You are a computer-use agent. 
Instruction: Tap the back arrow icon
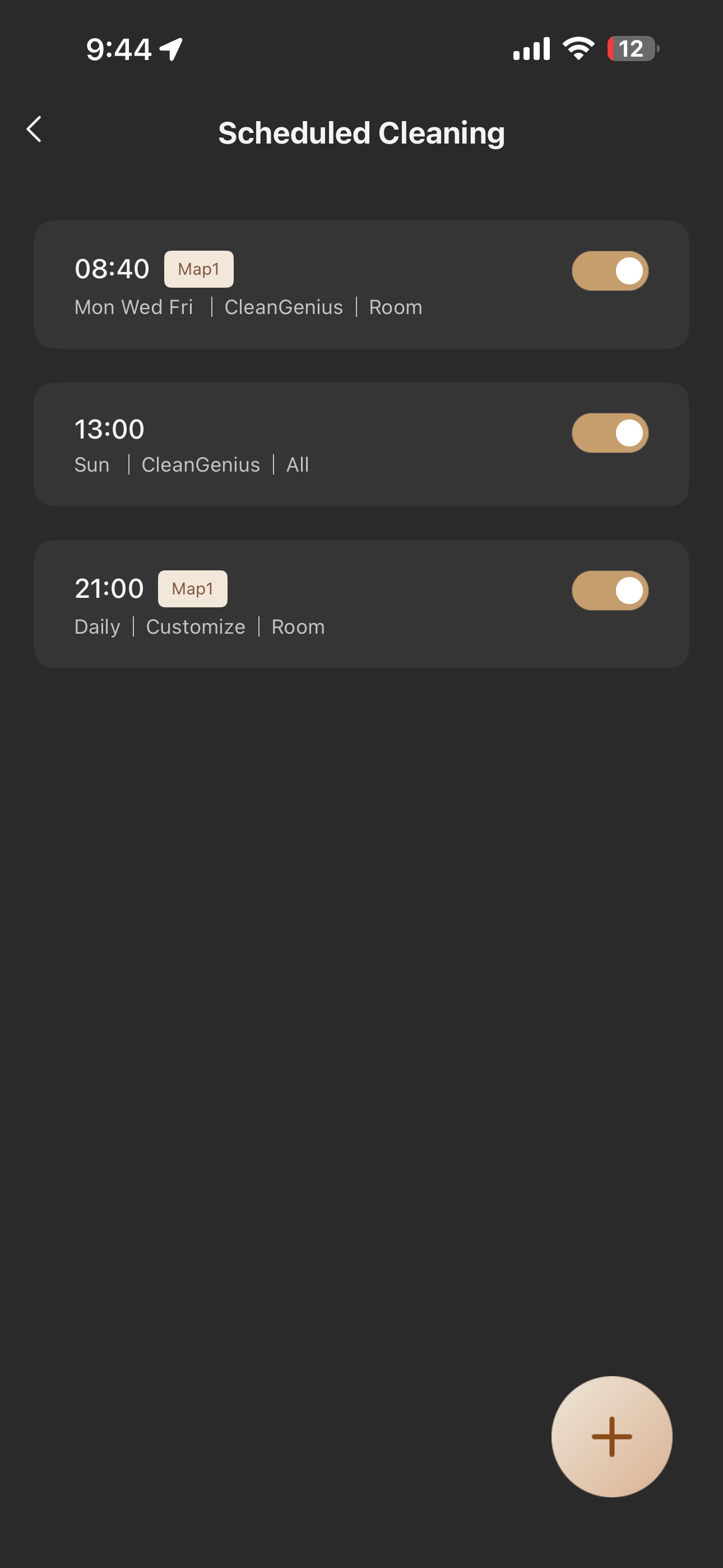tap(35, 130)
